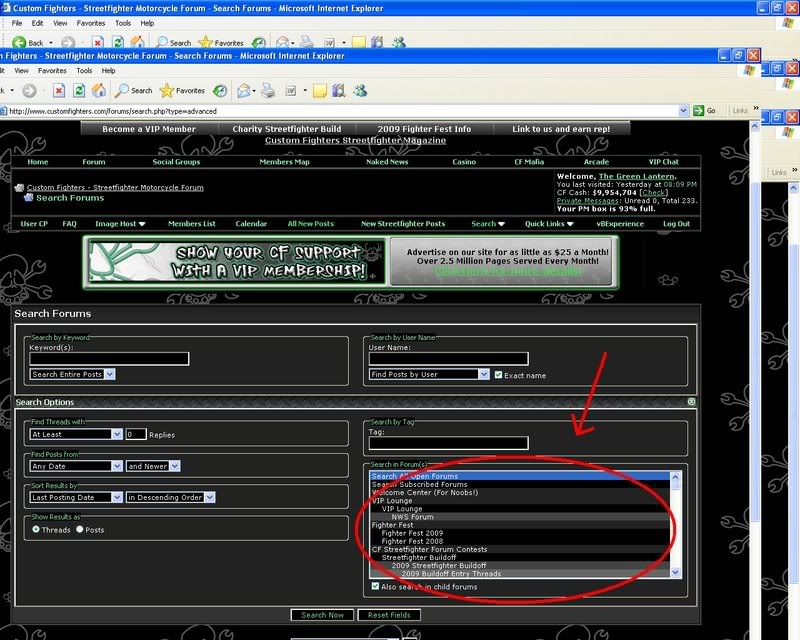The width and height of the screenshot is (800, 640).
Task: Toggle Also search in child forums checkbox
Action: (376, 586)
